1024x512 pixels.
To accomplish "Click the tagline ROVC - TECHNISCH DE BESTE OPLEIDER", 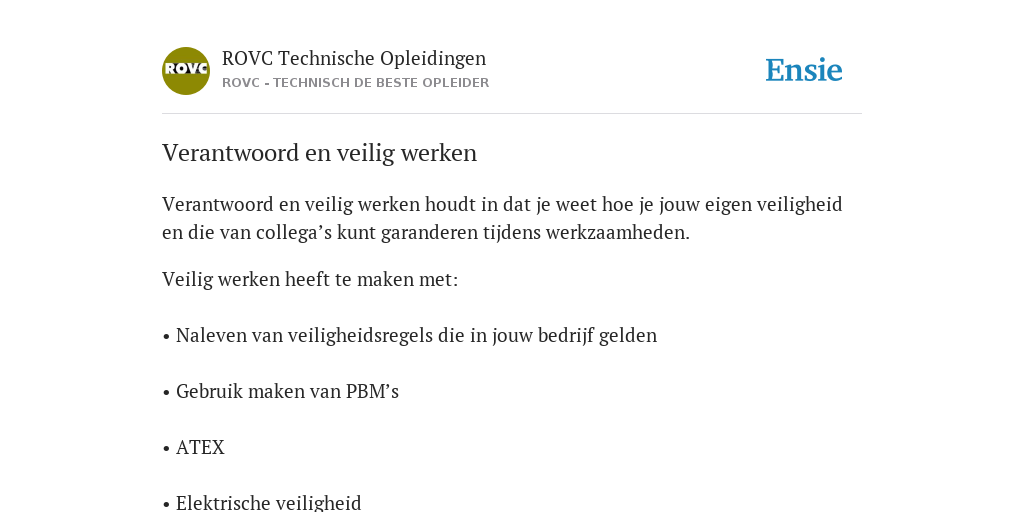I will 355,83.
